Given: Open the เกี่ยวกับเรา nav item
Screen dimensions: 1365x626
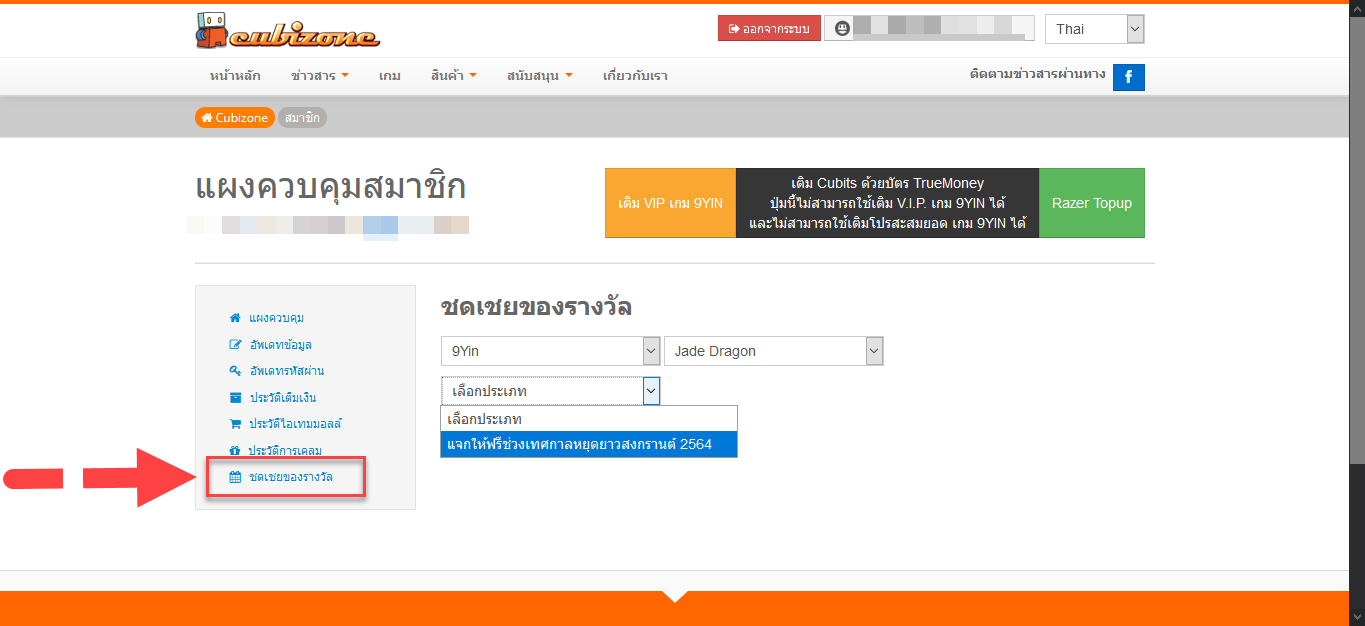Looking at the screenshot, I should 635,76.
